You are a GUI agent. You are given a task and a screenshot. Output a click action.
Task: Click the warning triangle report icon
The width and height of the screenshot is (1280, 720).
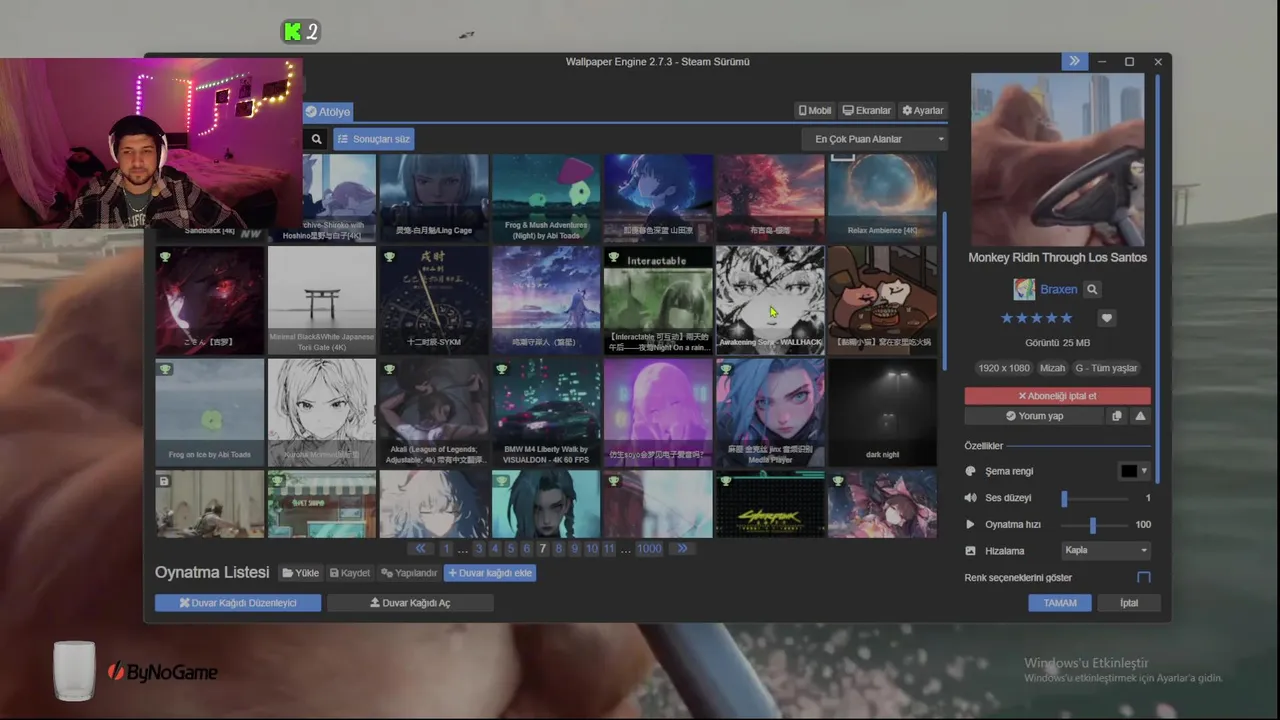pos(1141,416)
